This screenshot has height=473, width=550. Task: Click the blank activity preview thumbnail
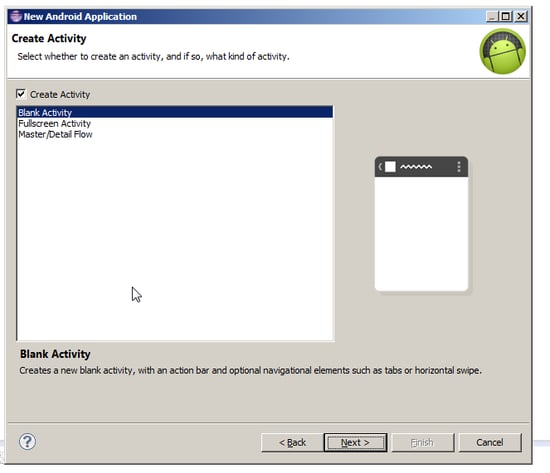click(x=421, y=224)
